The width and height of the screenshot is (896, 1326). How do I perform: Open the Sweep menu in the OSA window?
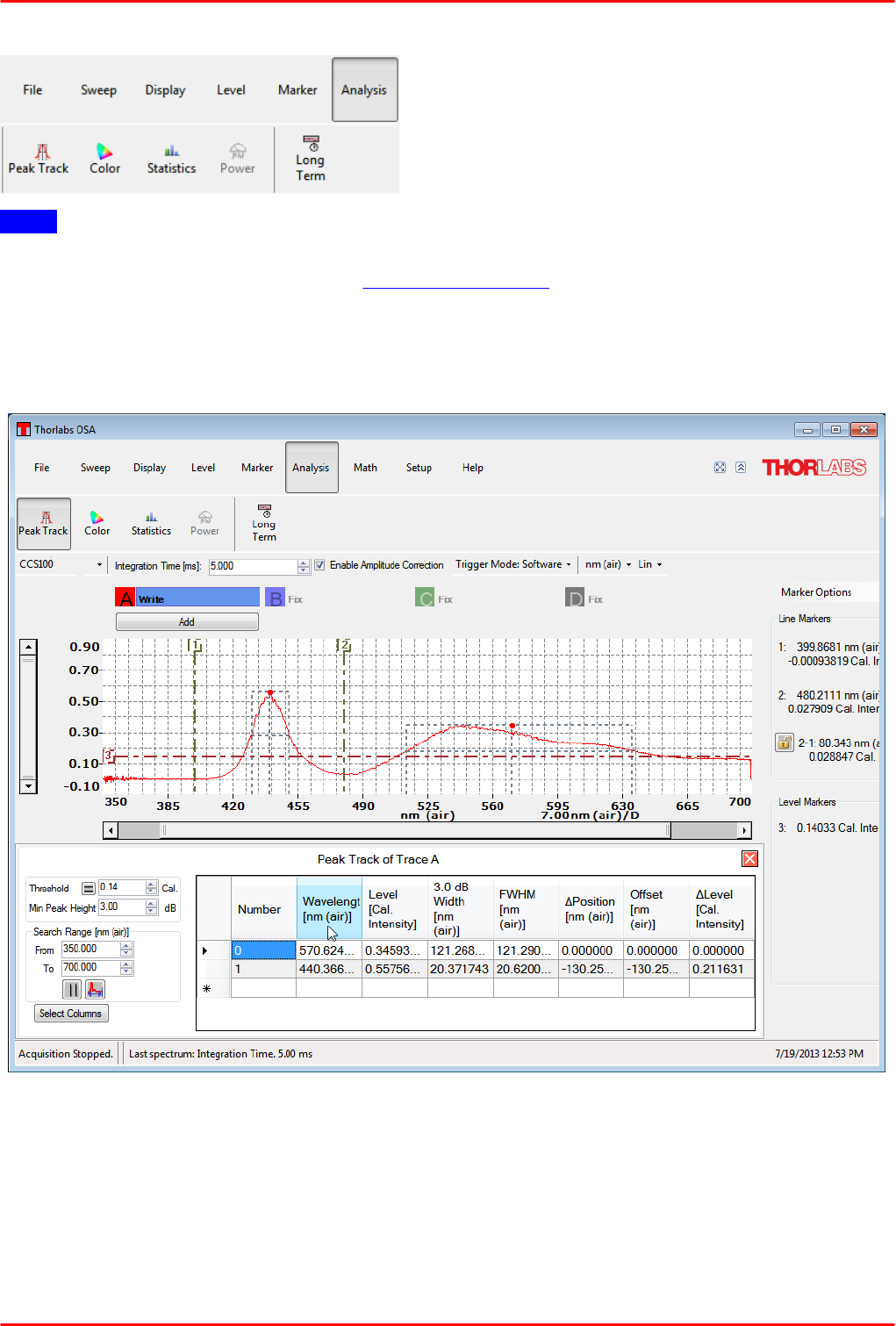96,468
